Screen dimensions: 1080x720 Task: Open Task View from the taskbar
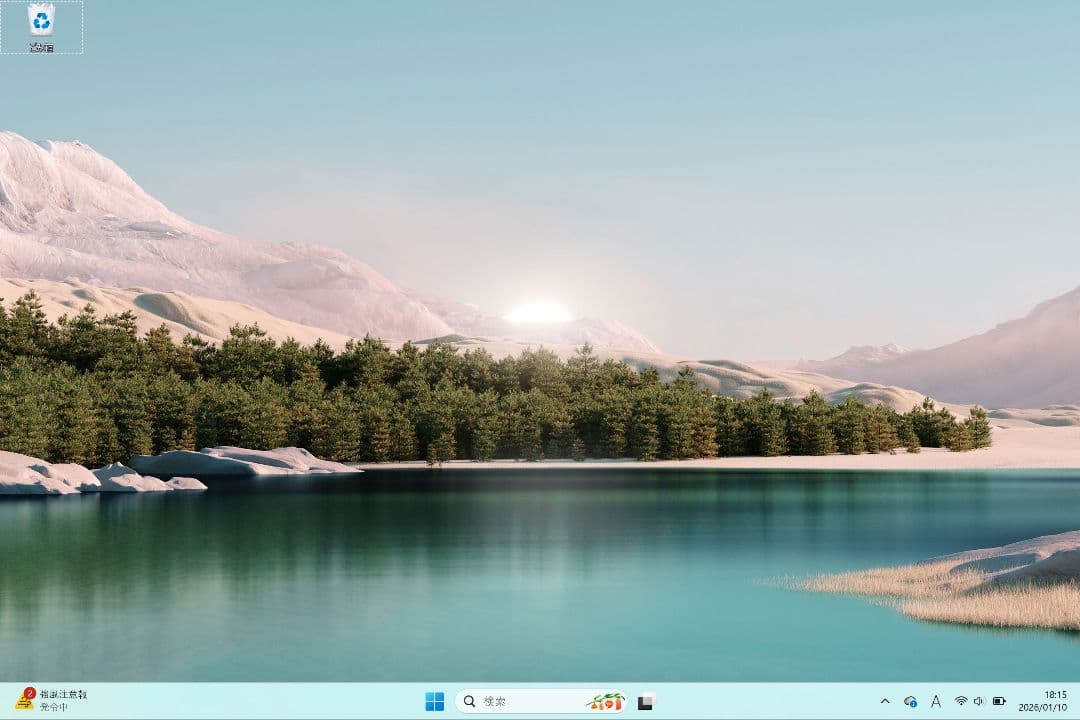pos(646,701)
